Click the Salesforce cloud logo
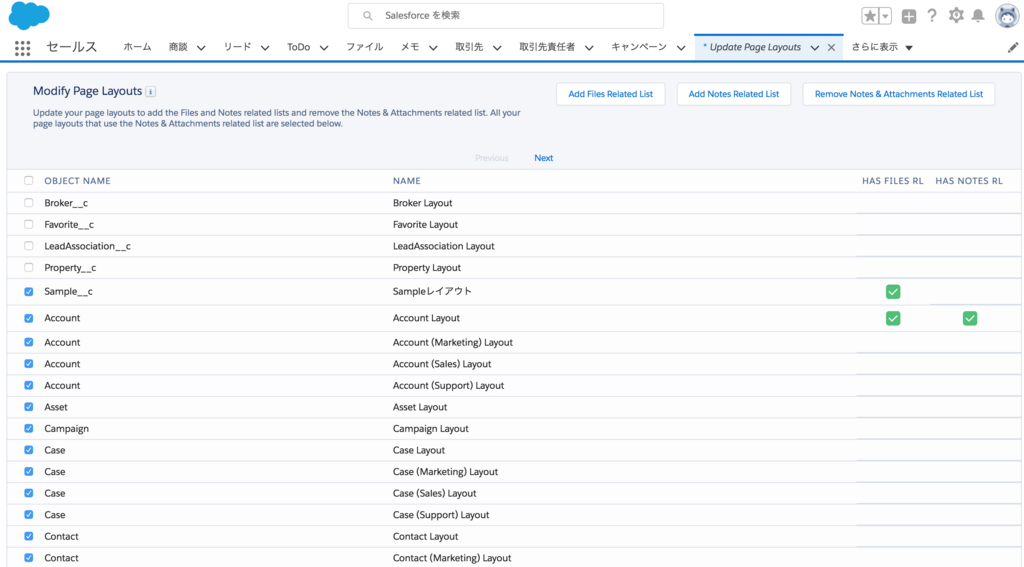This screenshot has width=1024, height=567. (x=29, y=16)
